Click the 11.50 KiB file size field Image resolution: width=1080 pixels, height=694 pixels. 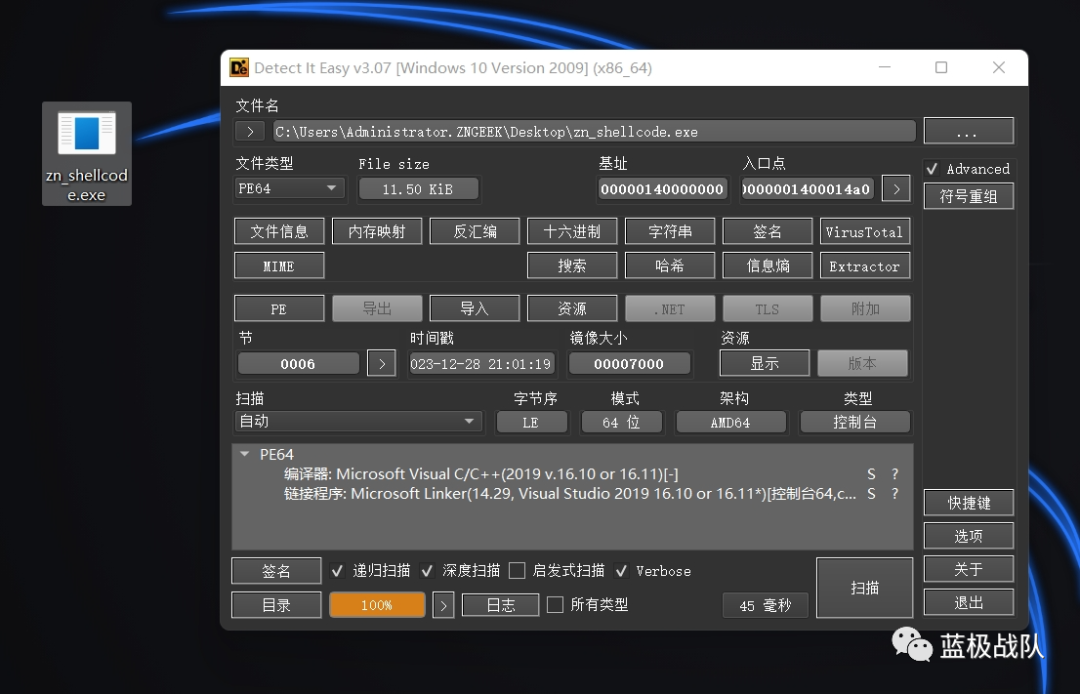click(x=418, y=189)
